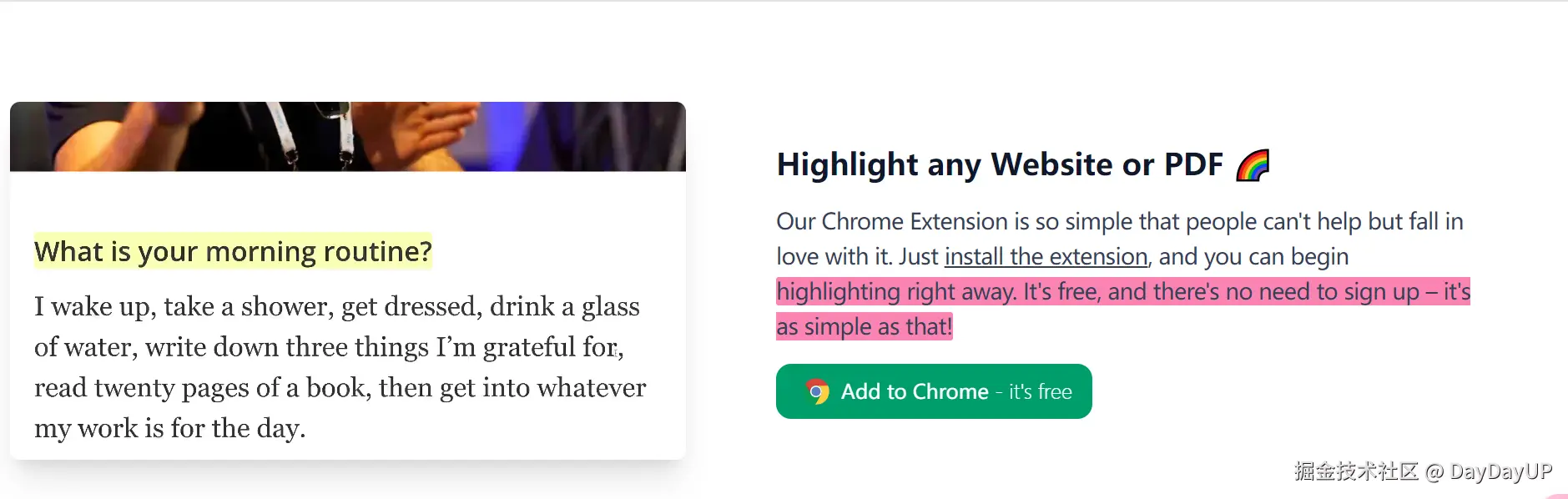Click the 'and you can begin' text
Screen dimensions: 1568x499
(x=1253, y=256)
